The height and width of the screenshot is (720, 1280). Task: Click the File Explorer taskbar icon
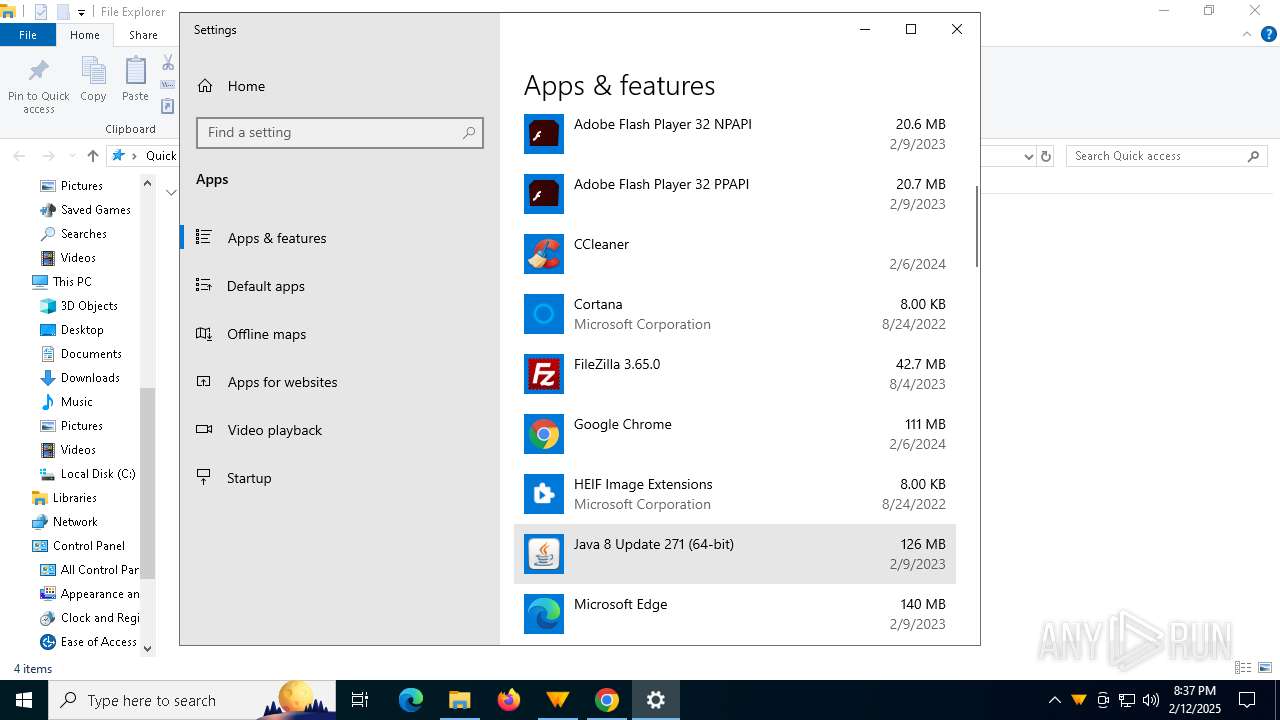point(460,700)
